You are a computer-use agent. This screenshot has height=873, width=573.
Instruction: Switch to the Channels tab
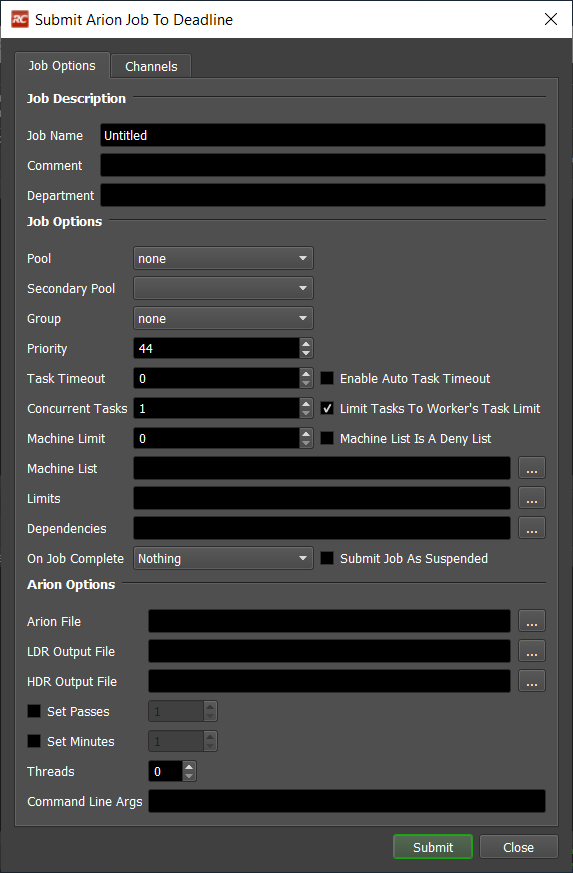(151, 66)
